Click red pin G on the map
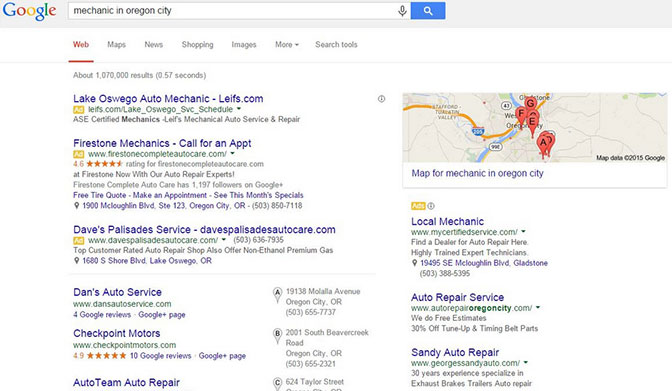The width and height of the screenshot is (672, 391). 530,104
